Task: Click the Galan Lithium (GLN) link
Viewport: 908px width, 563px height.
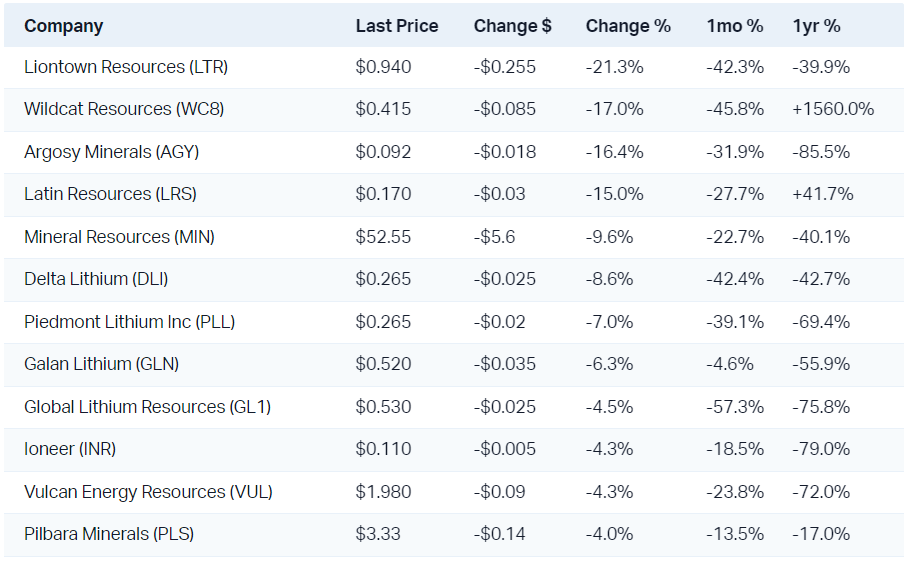Action: [101, 364]
